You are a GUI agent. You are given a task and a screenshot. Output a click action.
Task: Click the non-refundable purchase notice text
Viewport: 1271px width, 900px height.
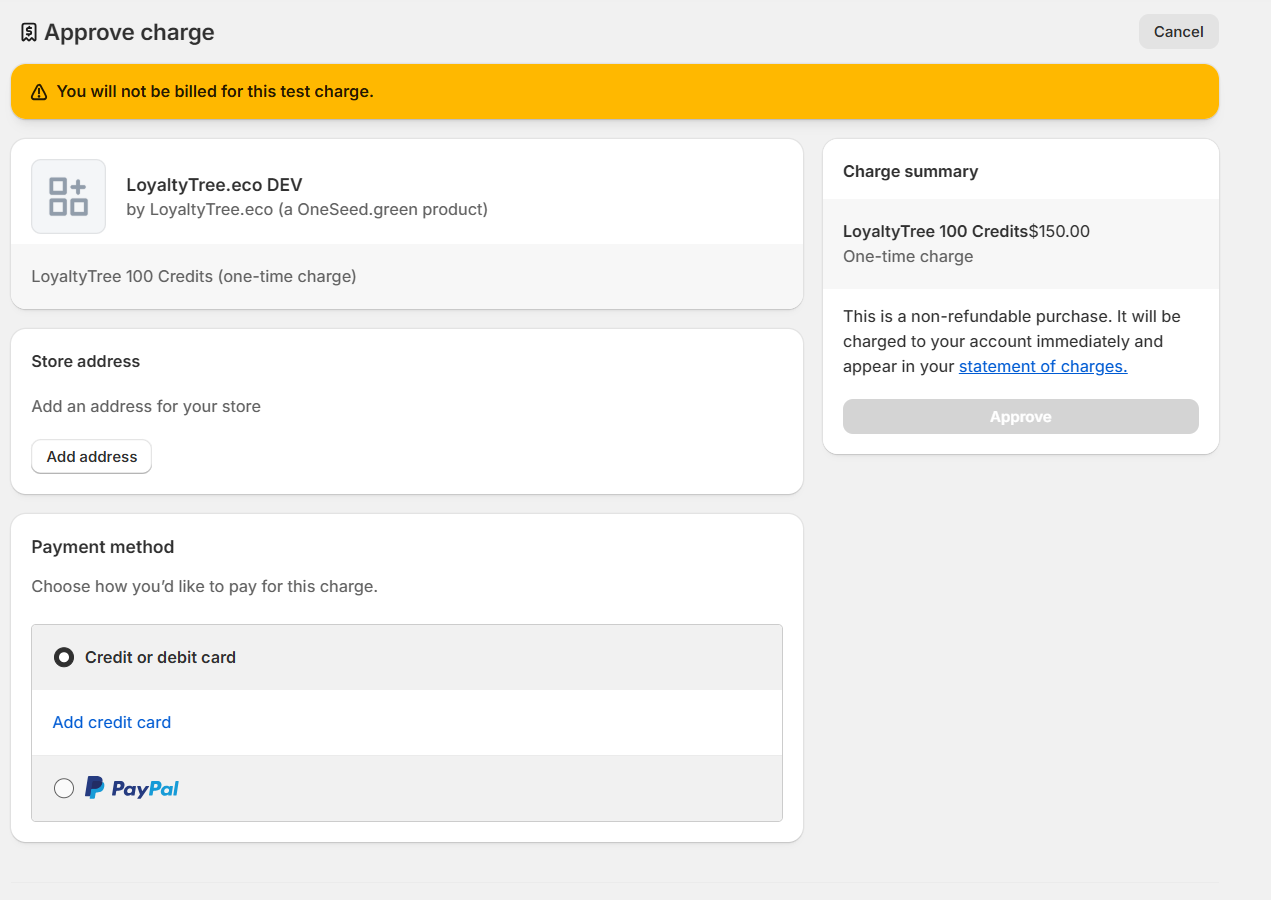tap(1012, 341)
